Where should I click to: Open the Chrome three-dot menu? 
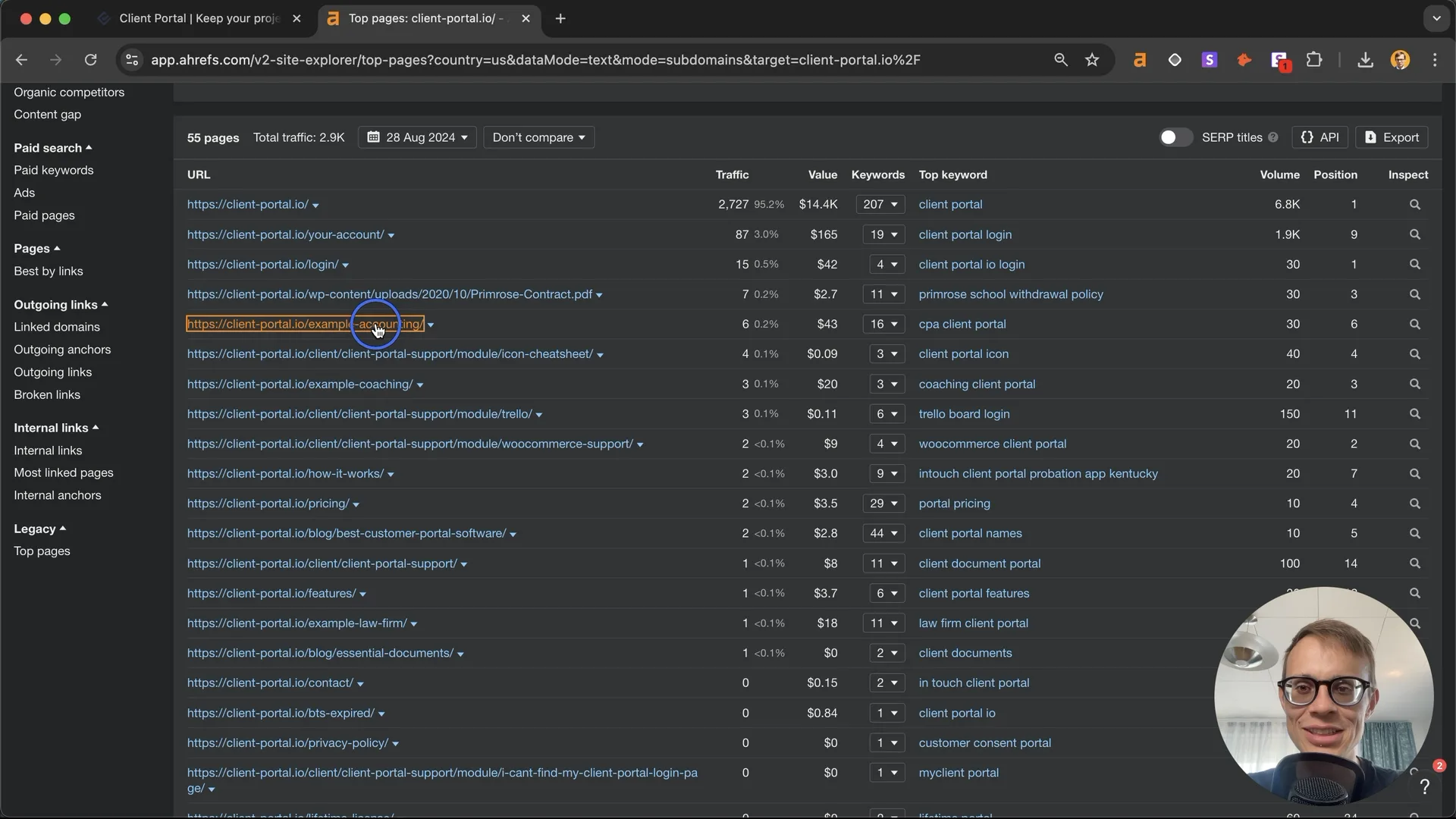[x=1435, y=60]
